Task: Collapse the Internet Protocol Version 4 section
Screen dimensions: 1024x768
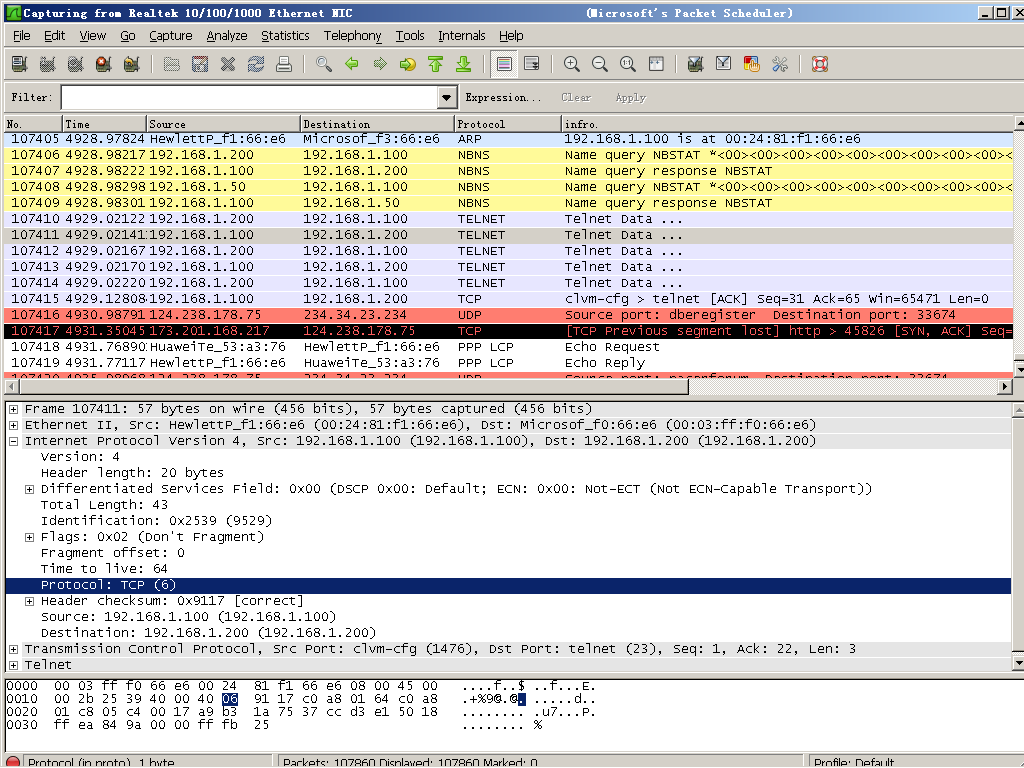Action: (x=14, y=441)
